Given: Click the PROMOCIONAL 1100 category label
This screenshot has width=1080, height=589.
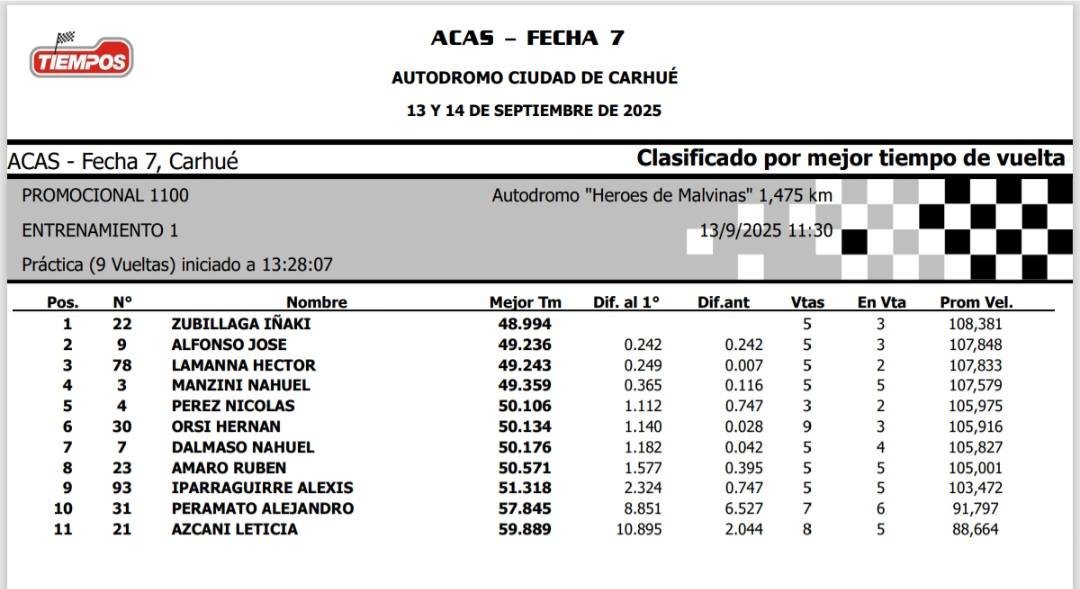Looking at the screenshot, I should point(105,196).
